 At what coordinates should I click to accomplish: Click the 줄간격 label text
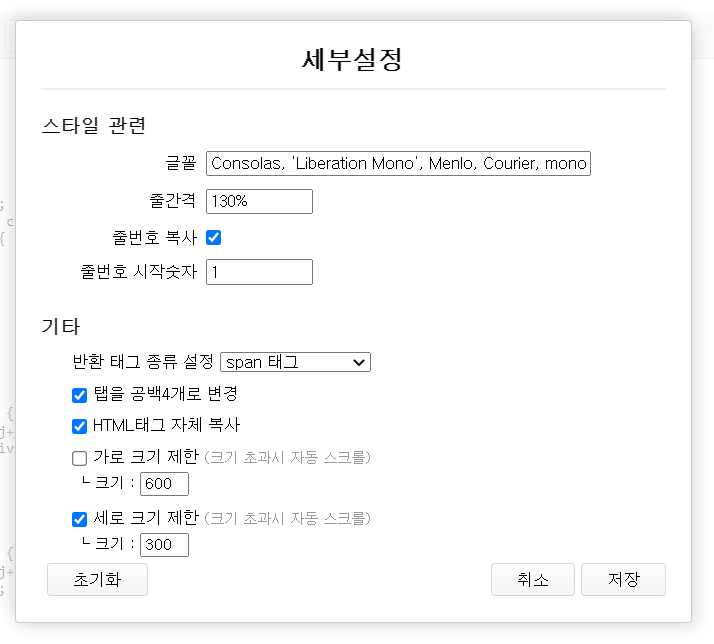(x=173, y=201)
